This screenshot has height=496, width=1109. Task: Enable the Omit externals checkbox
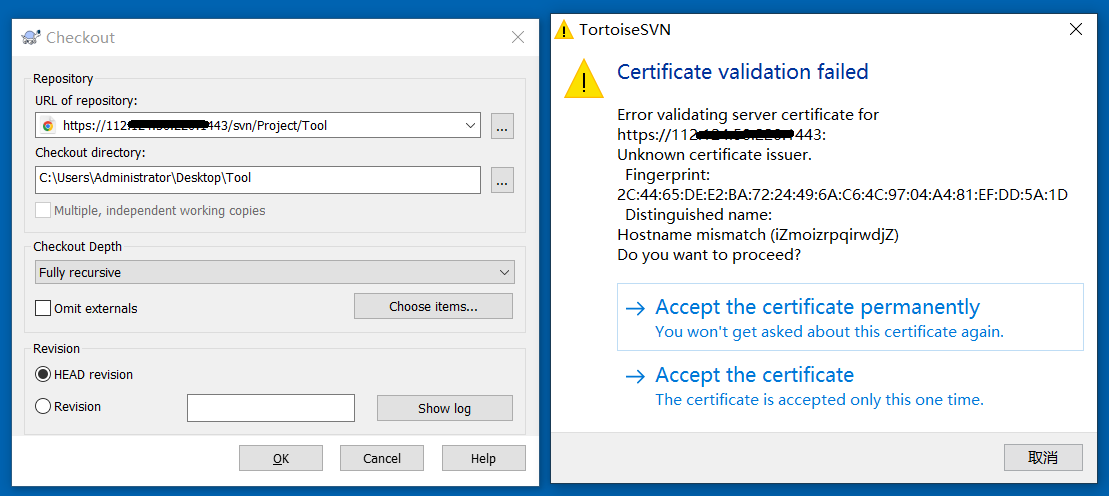43,308
